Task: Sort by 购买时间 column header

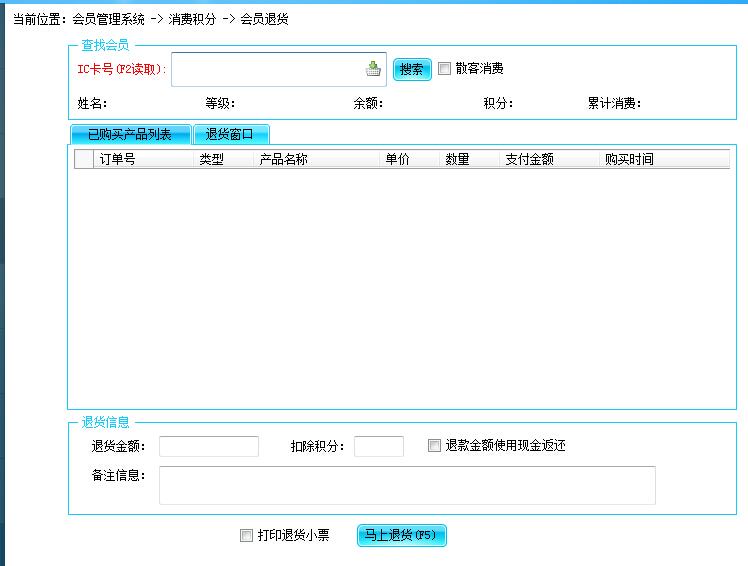Action: coord(664,159)
